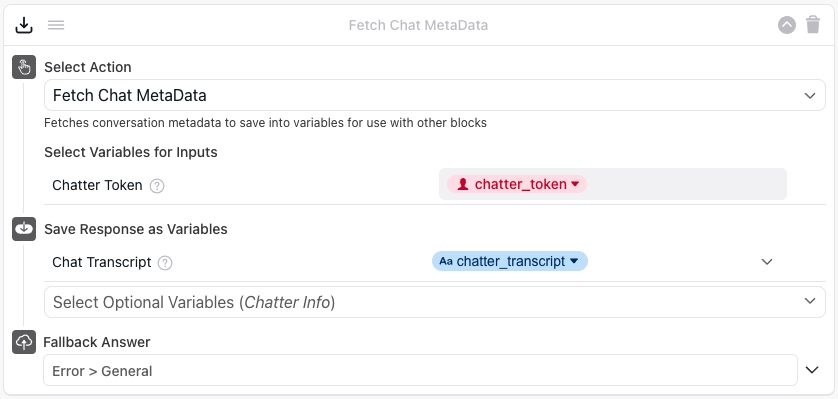Open help tooltip next to Chat Transcript
Image resolution: width=838 pixels, height=399 pixels.
point(165,263)
